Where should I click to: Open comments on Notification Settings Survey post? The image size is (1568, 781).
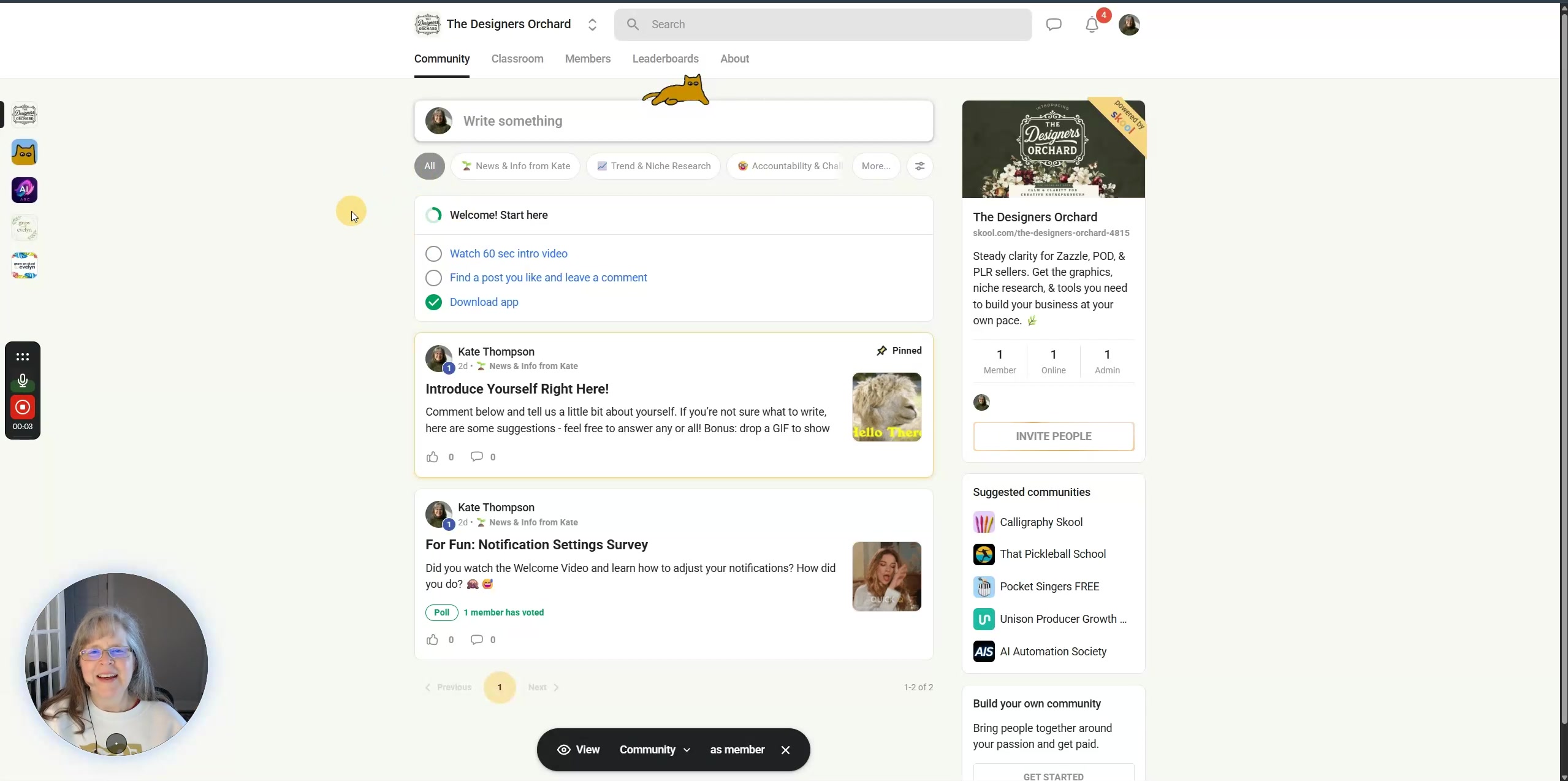[476, 639]
